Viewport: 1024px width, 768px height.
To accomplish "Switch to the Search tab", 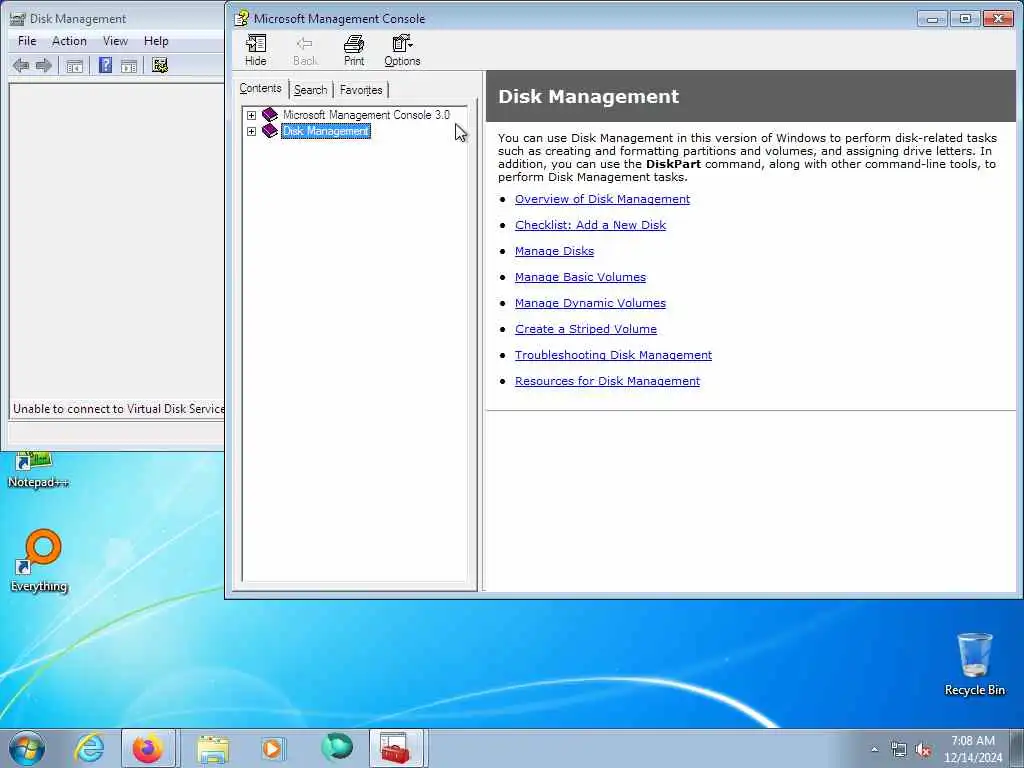I will tap(310, 89).
